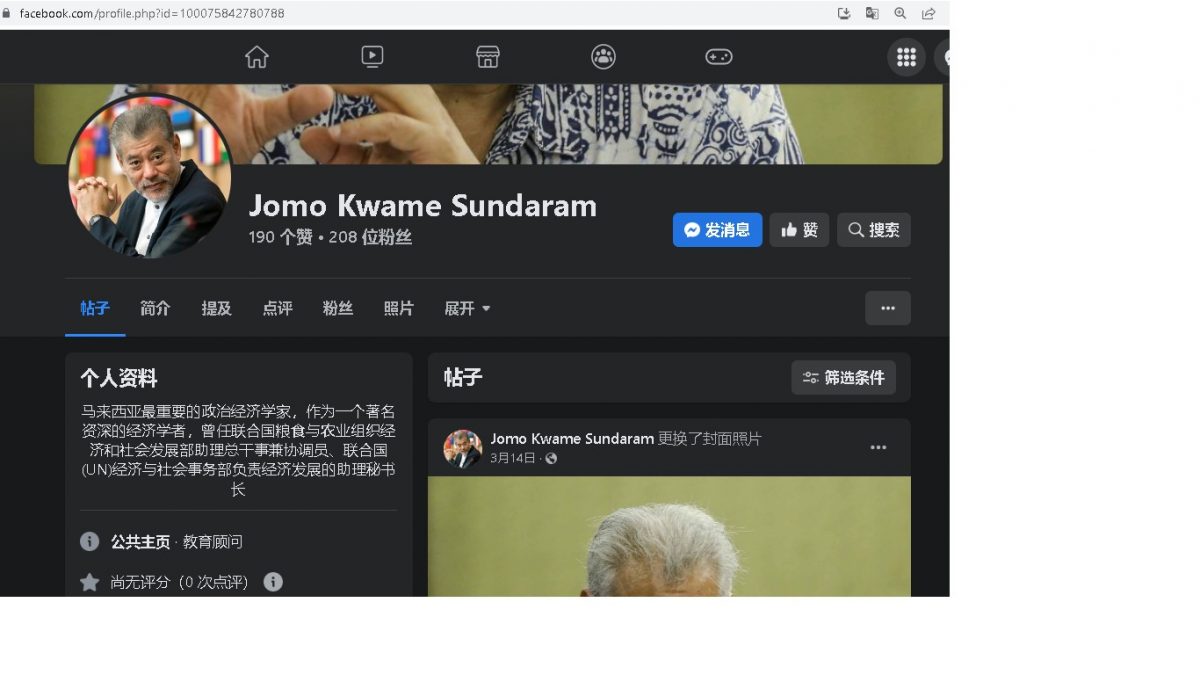1200x675 pixels.
Task: Open the nine-dot menu grid
Action: [x=906, y=57]
